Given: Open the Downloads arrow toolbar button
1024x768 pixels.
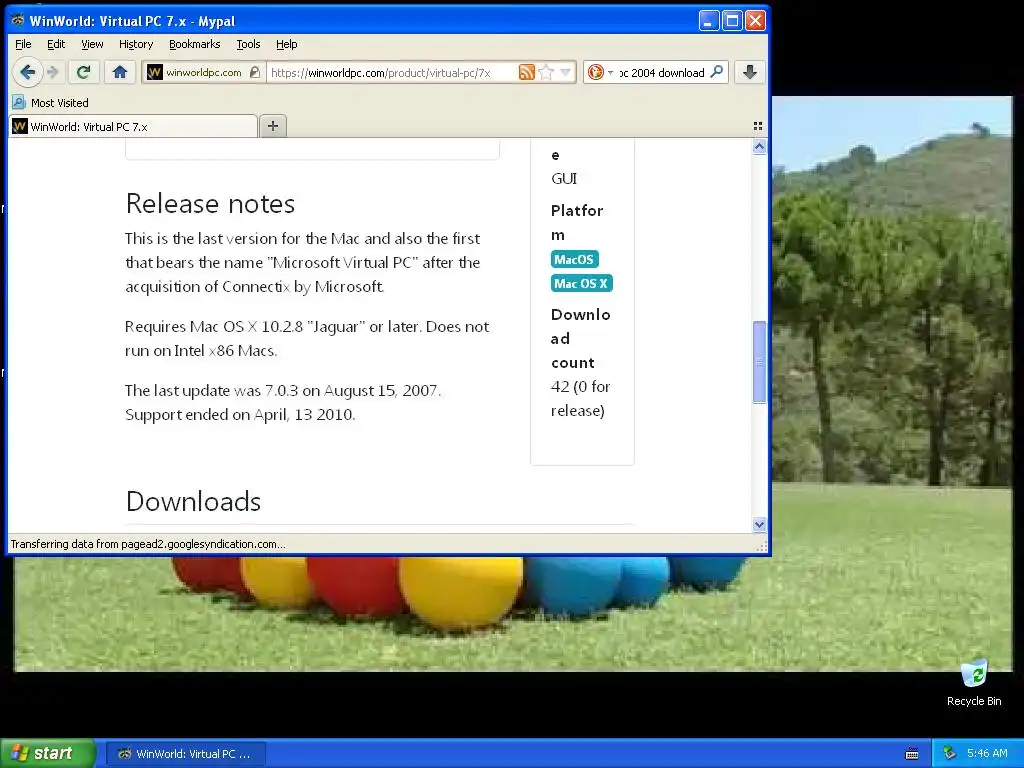Looking at the screenshot, I should pos(750,72).
